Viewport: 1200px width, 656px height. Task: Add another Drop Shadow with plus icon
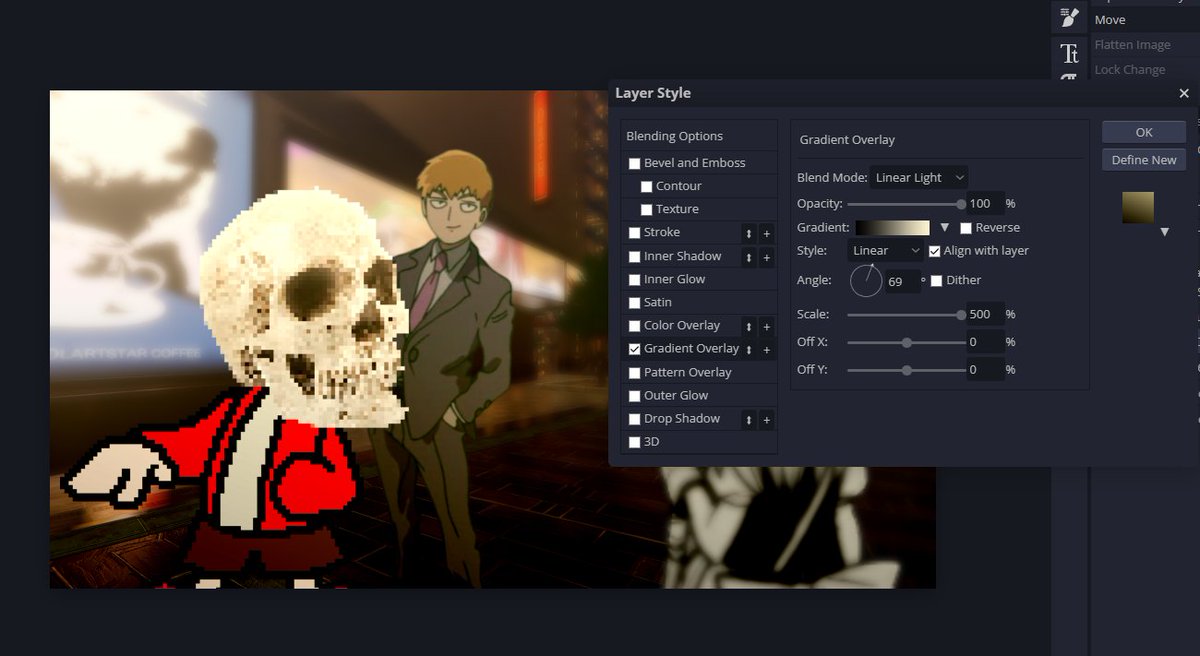point(767,420)
